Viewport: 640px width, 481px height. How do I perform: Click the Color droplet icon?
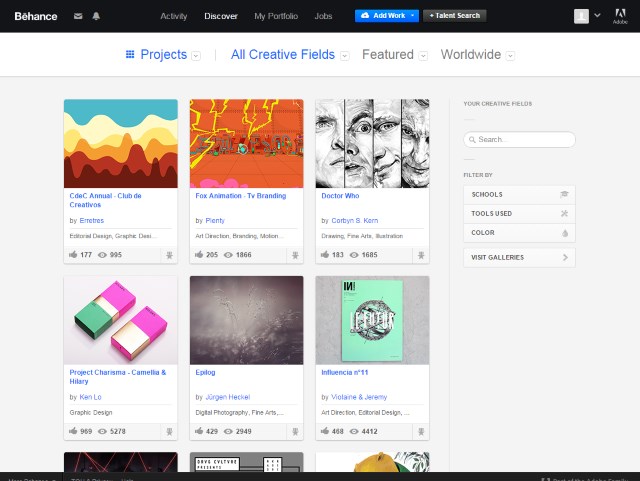pyautogui.click(x=565, y=233)
